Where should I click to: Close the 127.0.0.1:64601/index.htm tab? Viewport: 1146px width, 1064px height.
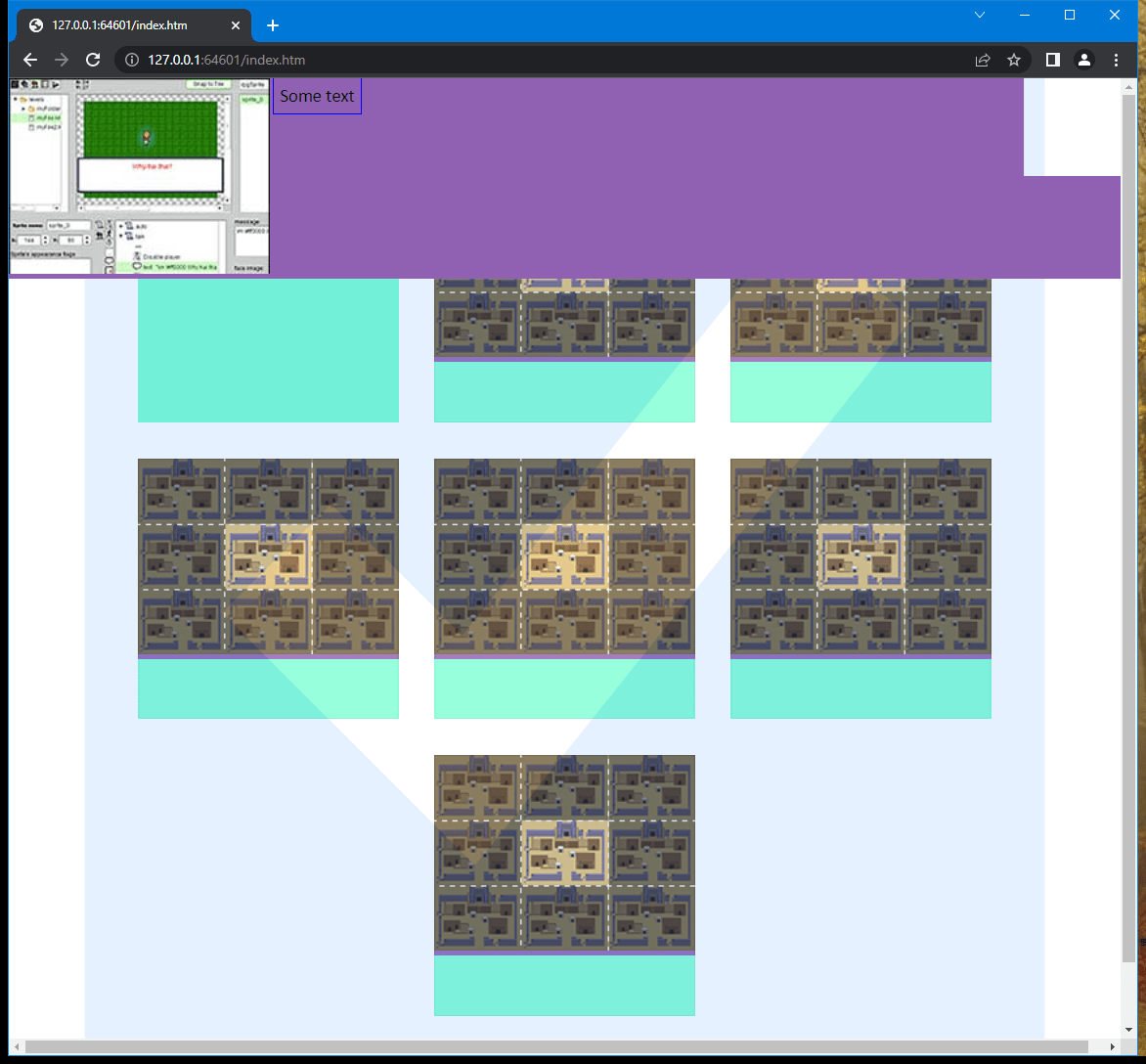pos(236,25)
